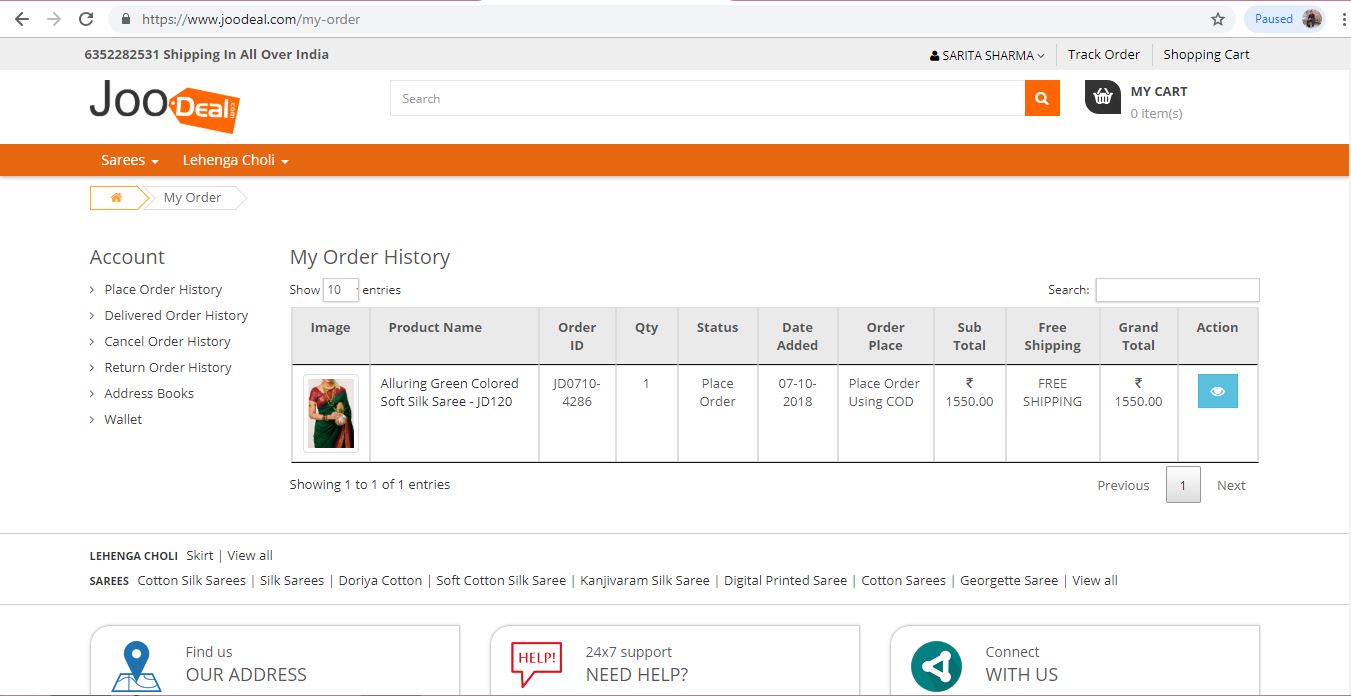Click Cotton Silk Sarees footer link

191,580
